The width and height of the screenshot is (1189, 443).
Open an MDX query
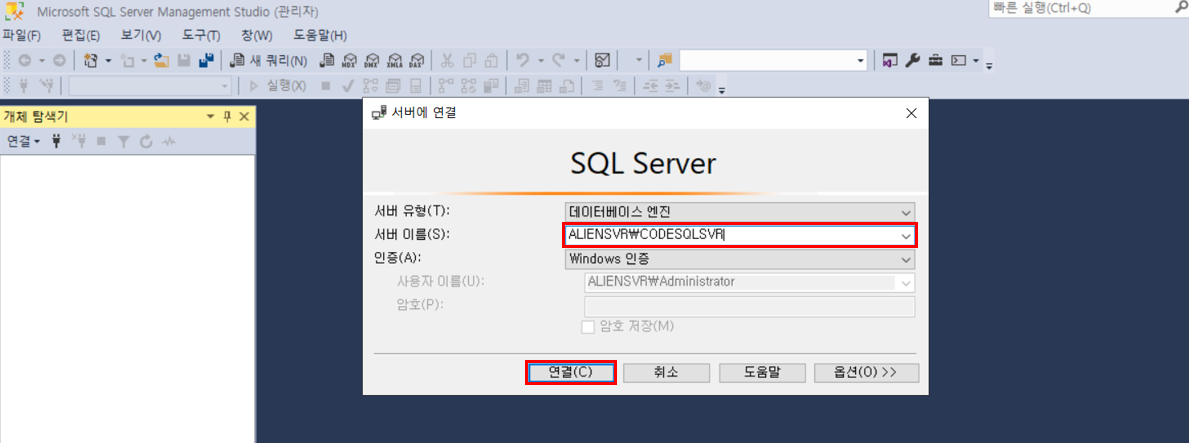tap(350, 61)
